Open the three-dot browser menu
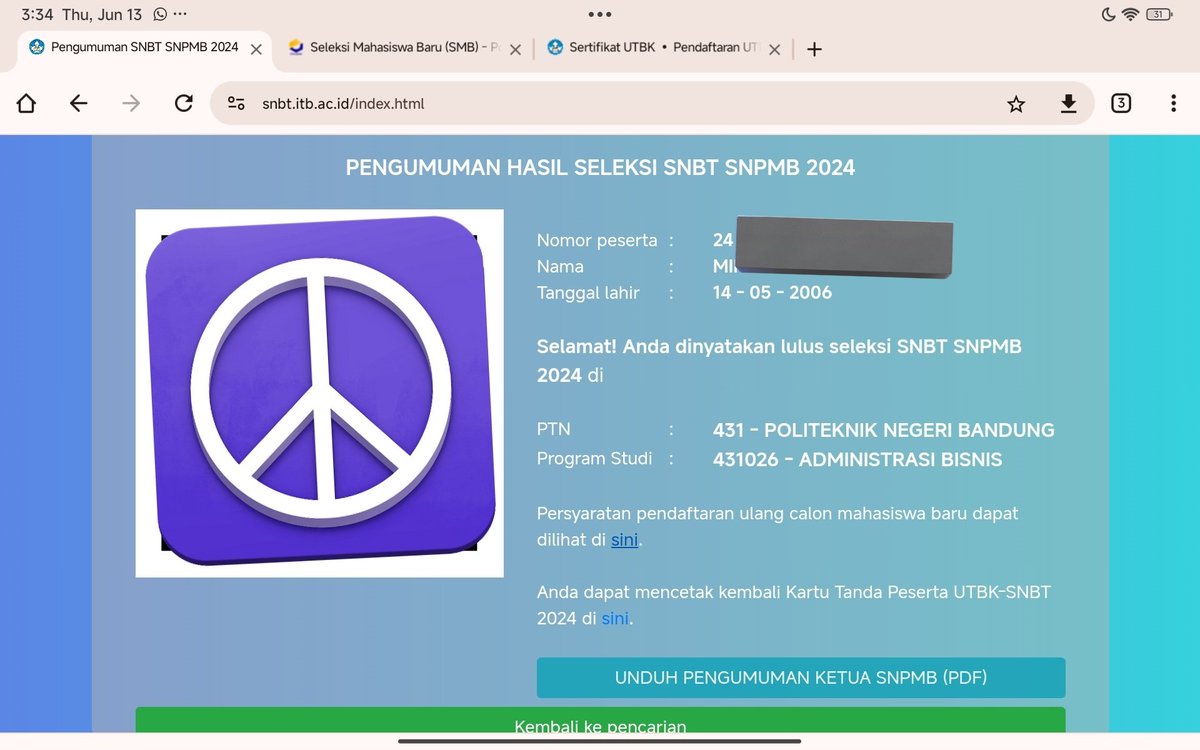 [x=1173, y=103]
